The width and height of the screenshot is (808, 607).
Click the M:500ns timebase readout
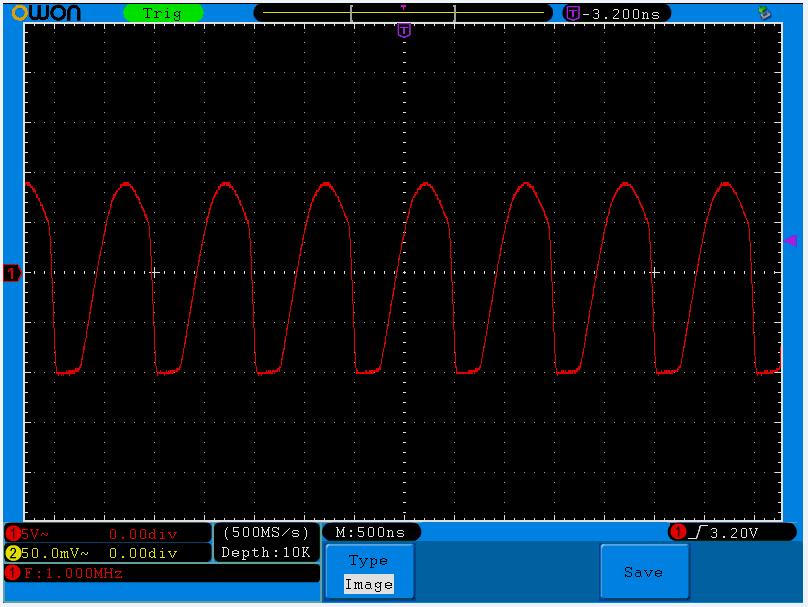tap(370, 532)
